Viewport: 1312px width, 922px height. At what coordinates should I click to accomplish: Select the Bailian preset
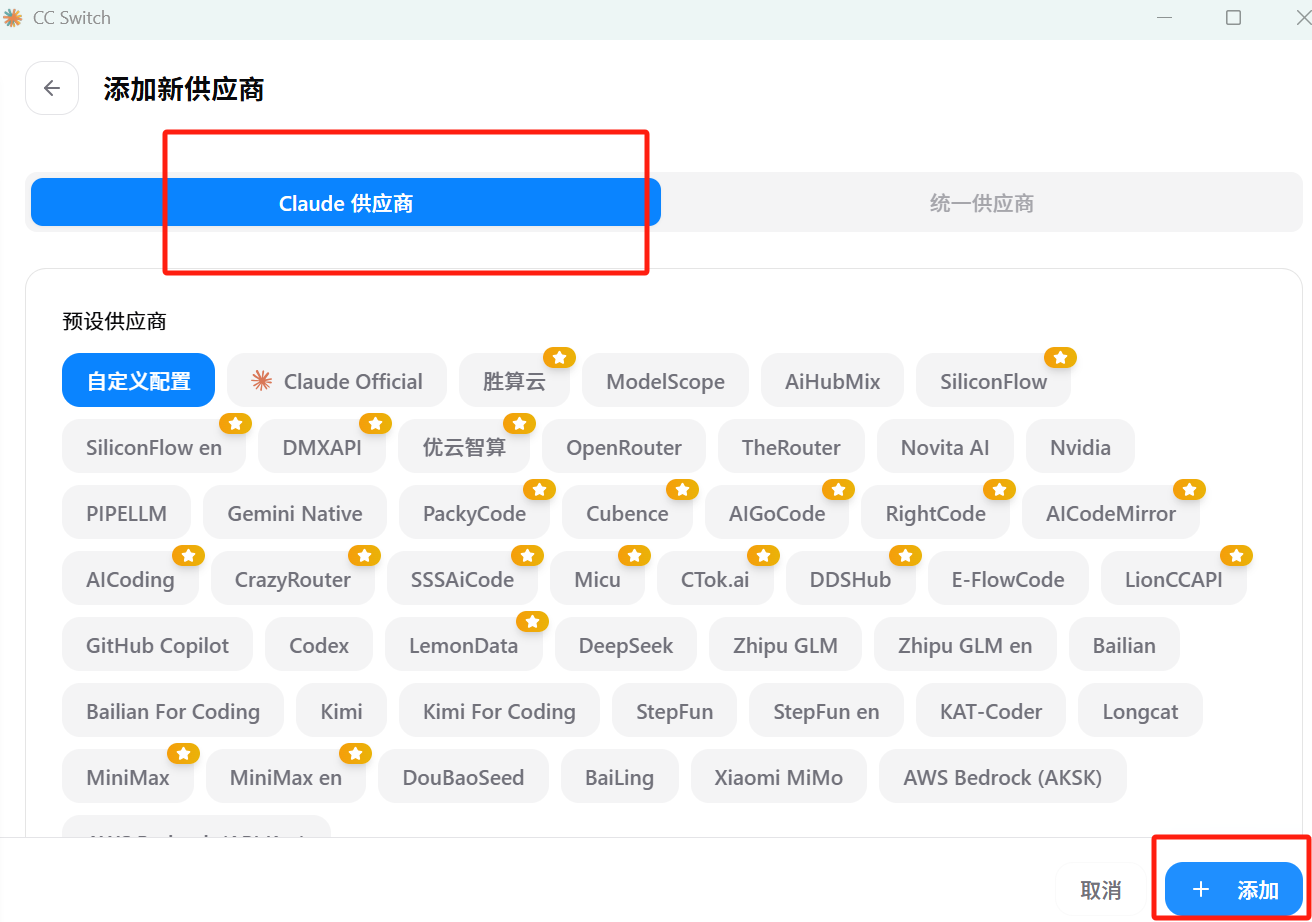[1124, 645]
